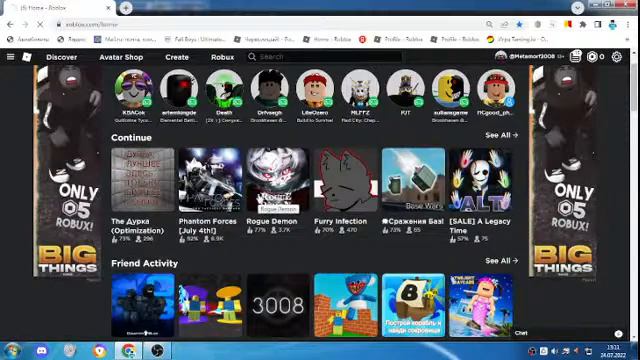
Task: Go to the Create page
Action: pos(177,57)
